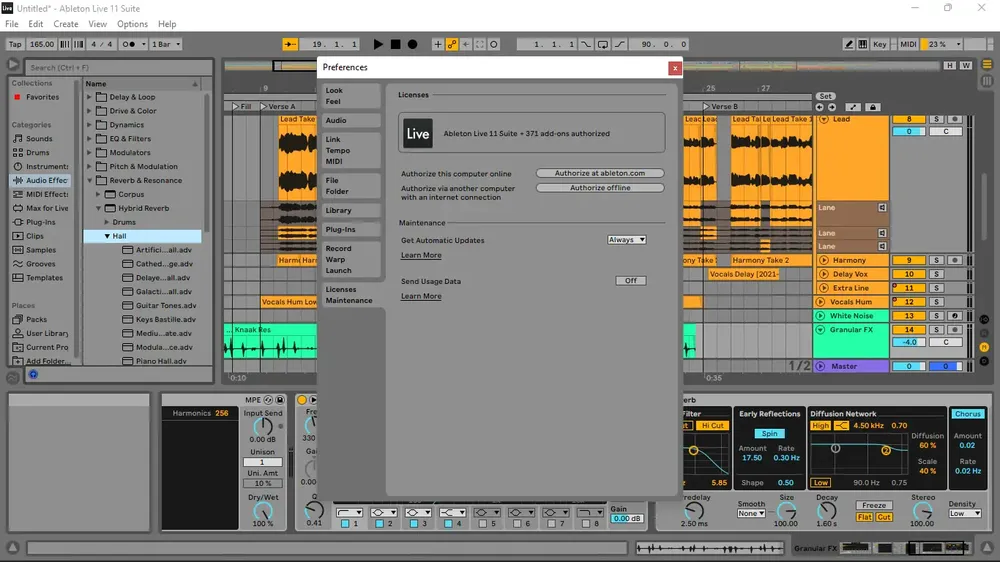Image resolution: width=1000 pixels, height=562 pixels.
Task: Open the Get Automatic Updates dropdown
Action: point(626,240)
